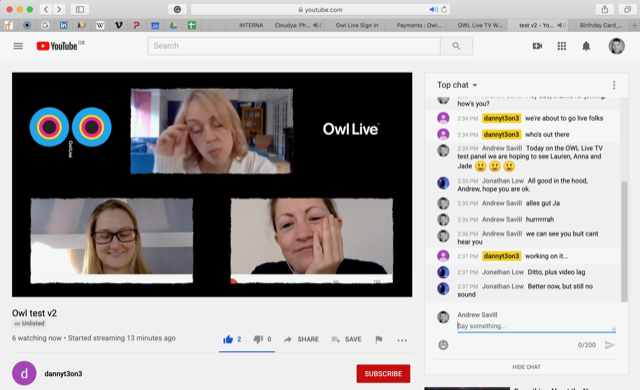
Task: Report the video with flag icon
Action: pyautogui.click(x=379, y=339)
